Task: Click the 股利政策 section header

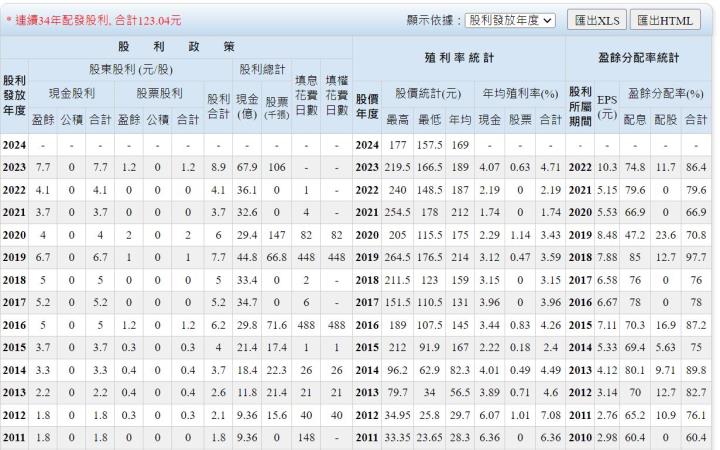Action: pyautogui.click(x=176, y=46)
